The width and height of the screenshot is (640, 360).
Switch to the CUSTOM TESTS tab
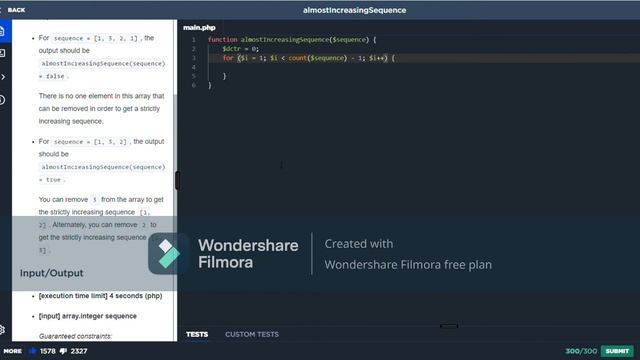pyautogui.click(x=252, y=334)
